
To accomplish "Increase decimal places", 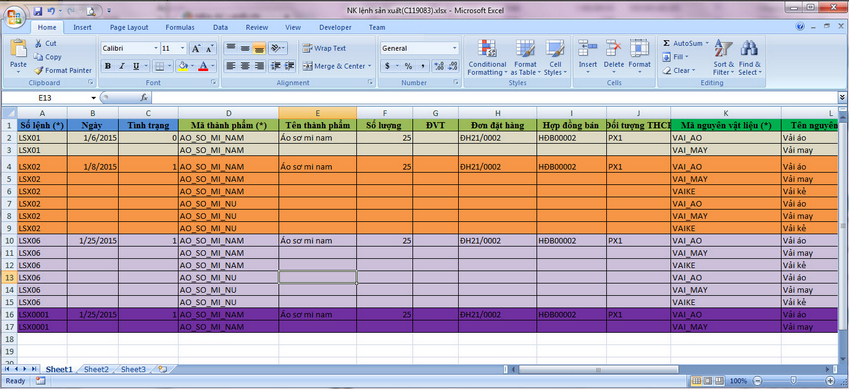I will point(439,66).
